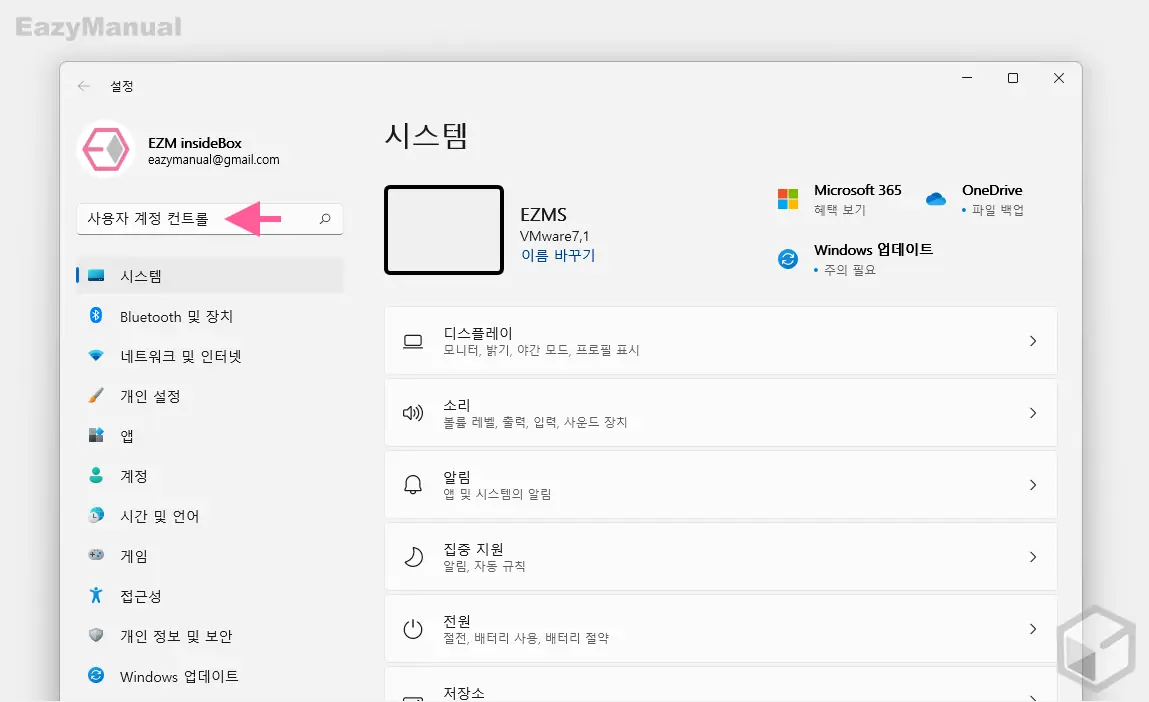Select 네트워크 및 인터넷 in sidebar
The width and height of the screenshot is (1149, 702).
click(x=180, y=356)
